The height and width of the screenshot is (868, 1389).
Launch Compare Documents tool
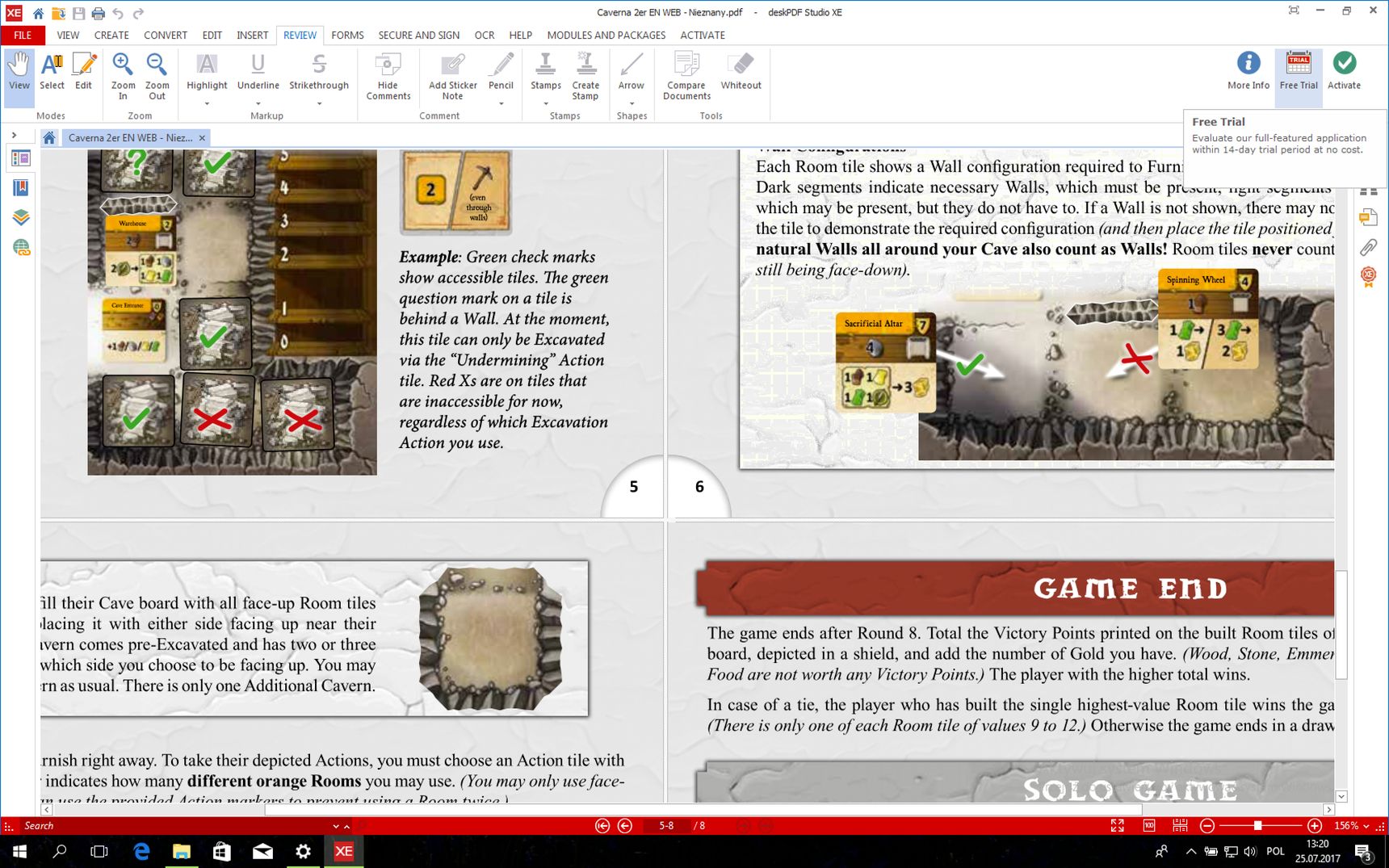click(x=686, y=76)
